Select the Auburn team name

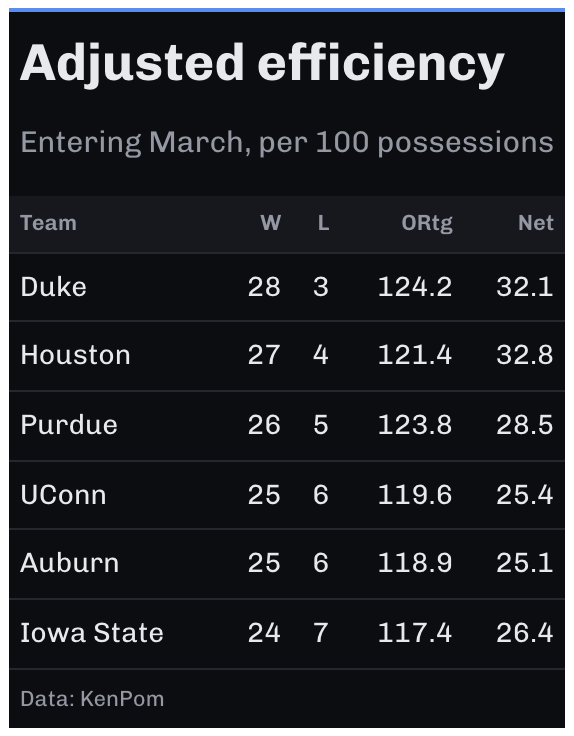(69, 562)
